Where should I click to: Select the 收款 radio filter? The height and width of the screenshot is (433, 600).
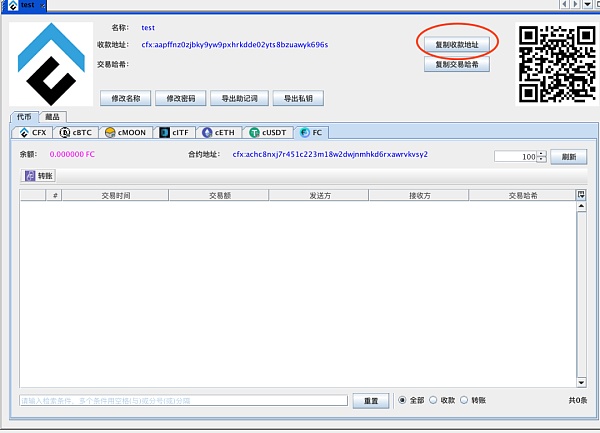434,400
